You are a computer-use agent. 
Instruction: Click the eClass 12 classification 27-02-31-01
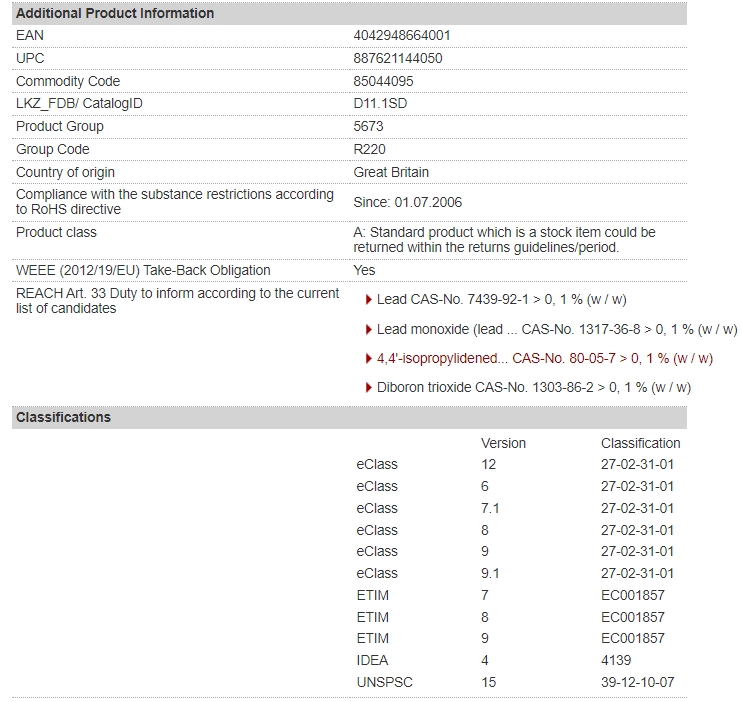coord(637,464)
